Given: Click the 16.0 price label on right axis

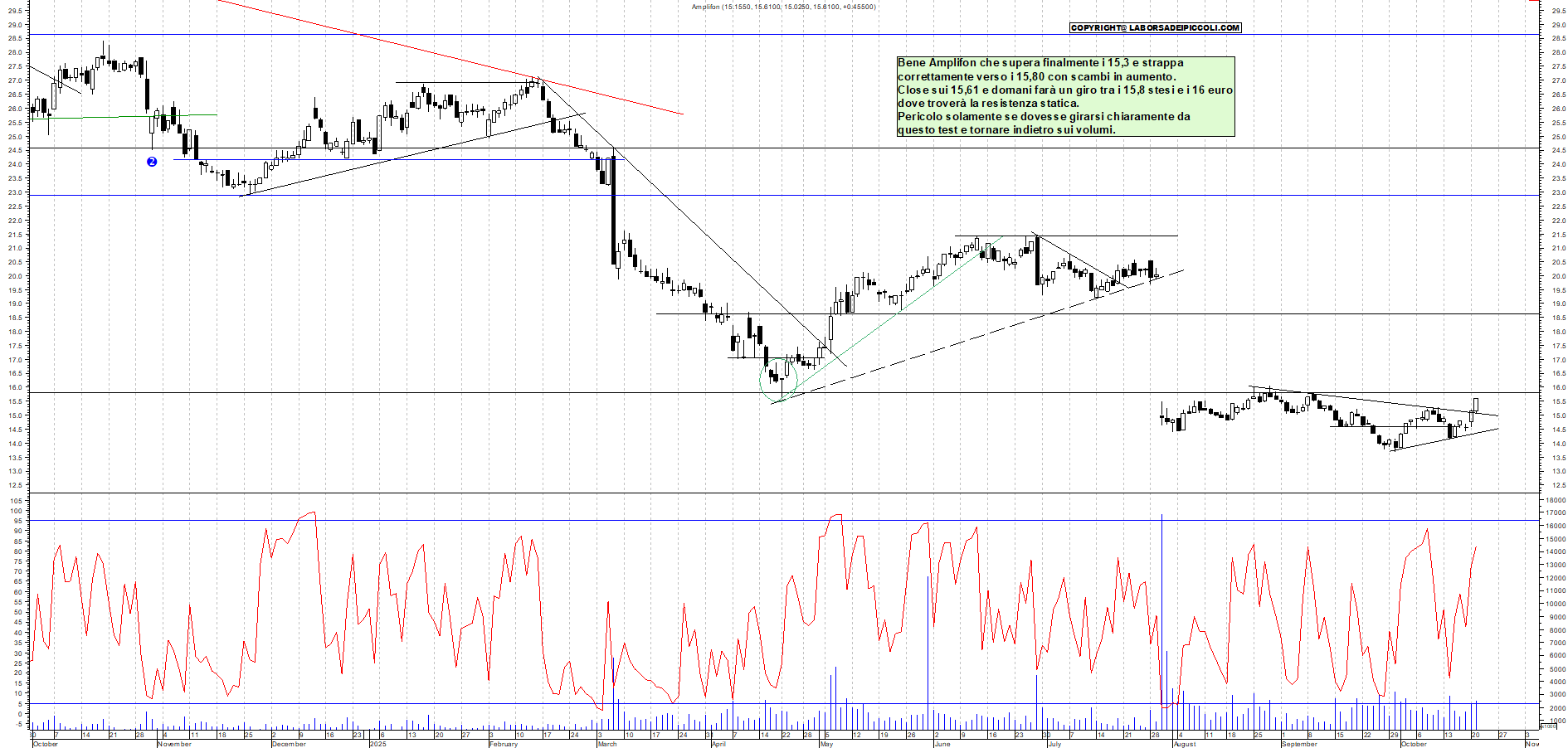Looking at the screenshot, I should tap(1557, 387).
